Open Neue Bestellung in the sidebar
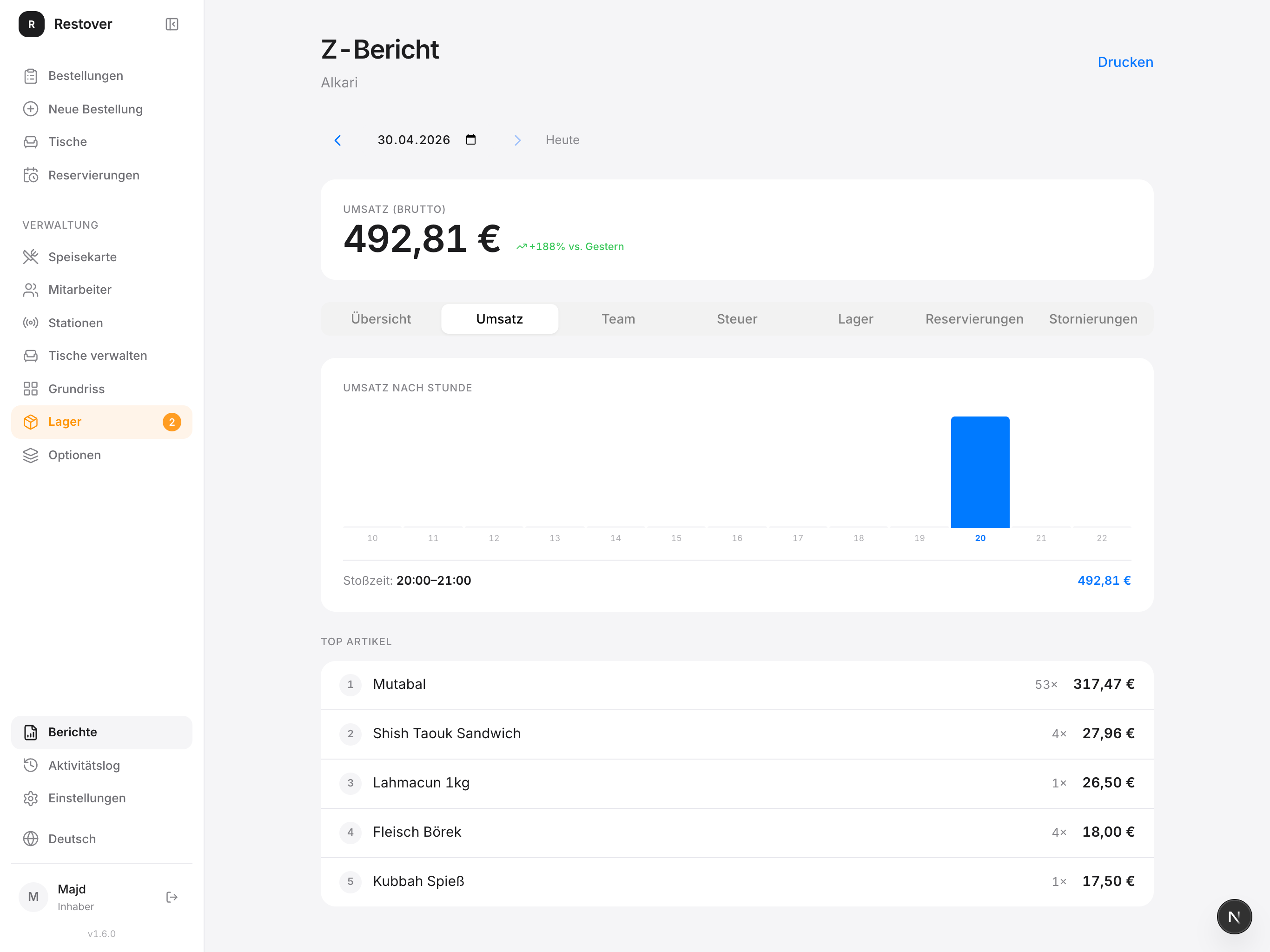Viewport: 1270px width, 952px height. 102,109
